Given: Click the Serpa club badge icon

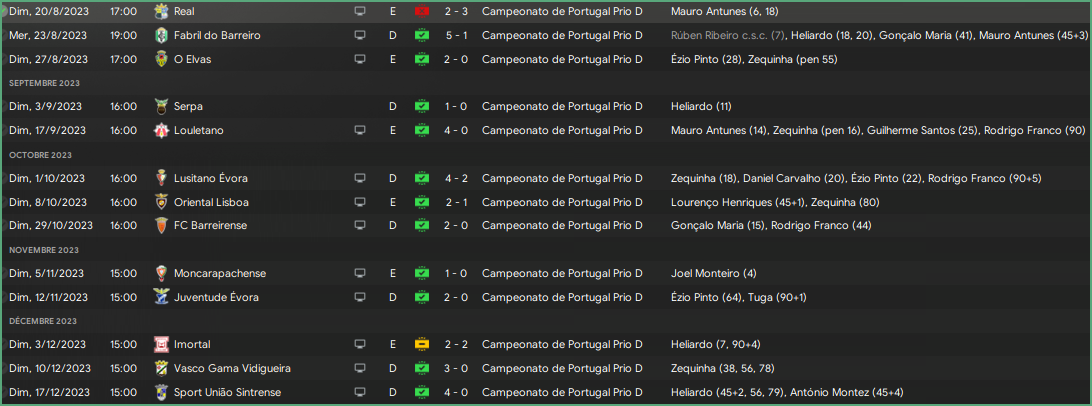Looking at the screenshot, I should point(162,107).
